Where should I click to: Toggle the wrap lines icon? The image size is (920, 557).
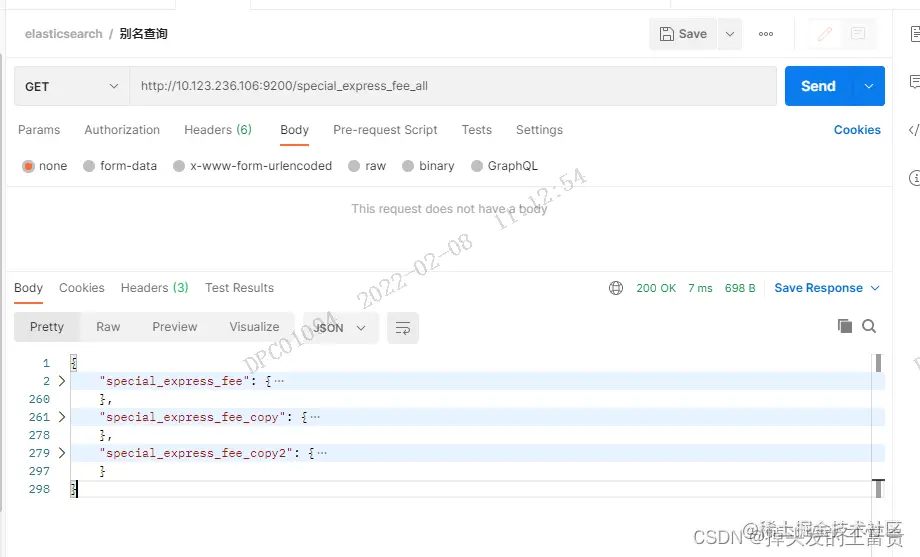[402, 328]
